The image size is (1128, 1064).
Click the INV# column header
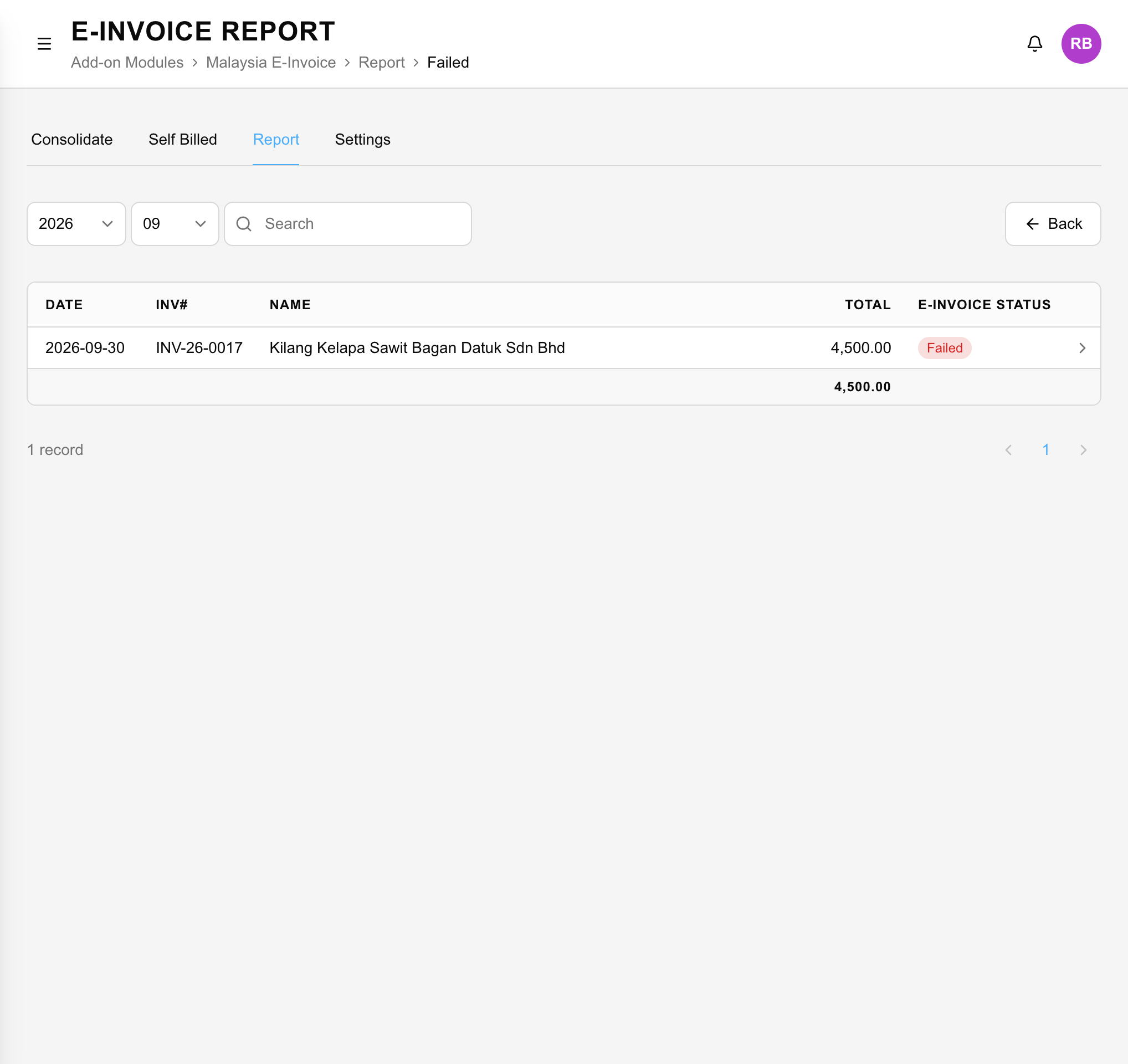point(172,305)
